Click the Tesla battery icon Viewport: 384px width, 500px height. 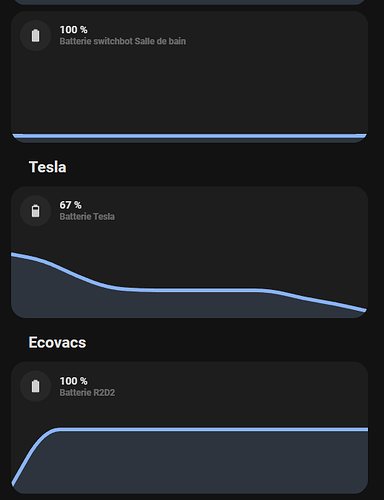click(35, 211)
